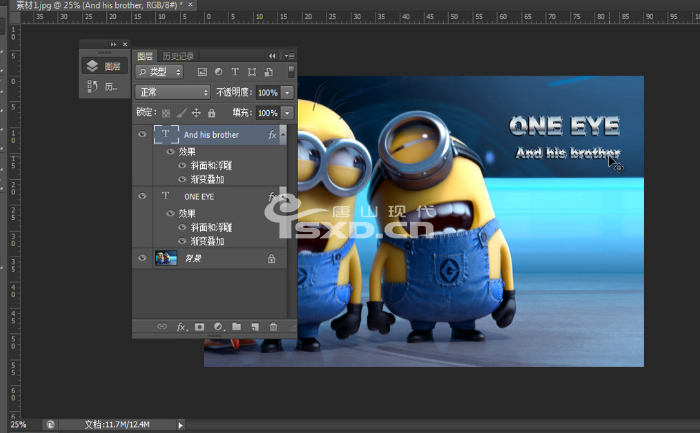
Task: Click the status bar icon beside zoom
Action: pos(50,425)
